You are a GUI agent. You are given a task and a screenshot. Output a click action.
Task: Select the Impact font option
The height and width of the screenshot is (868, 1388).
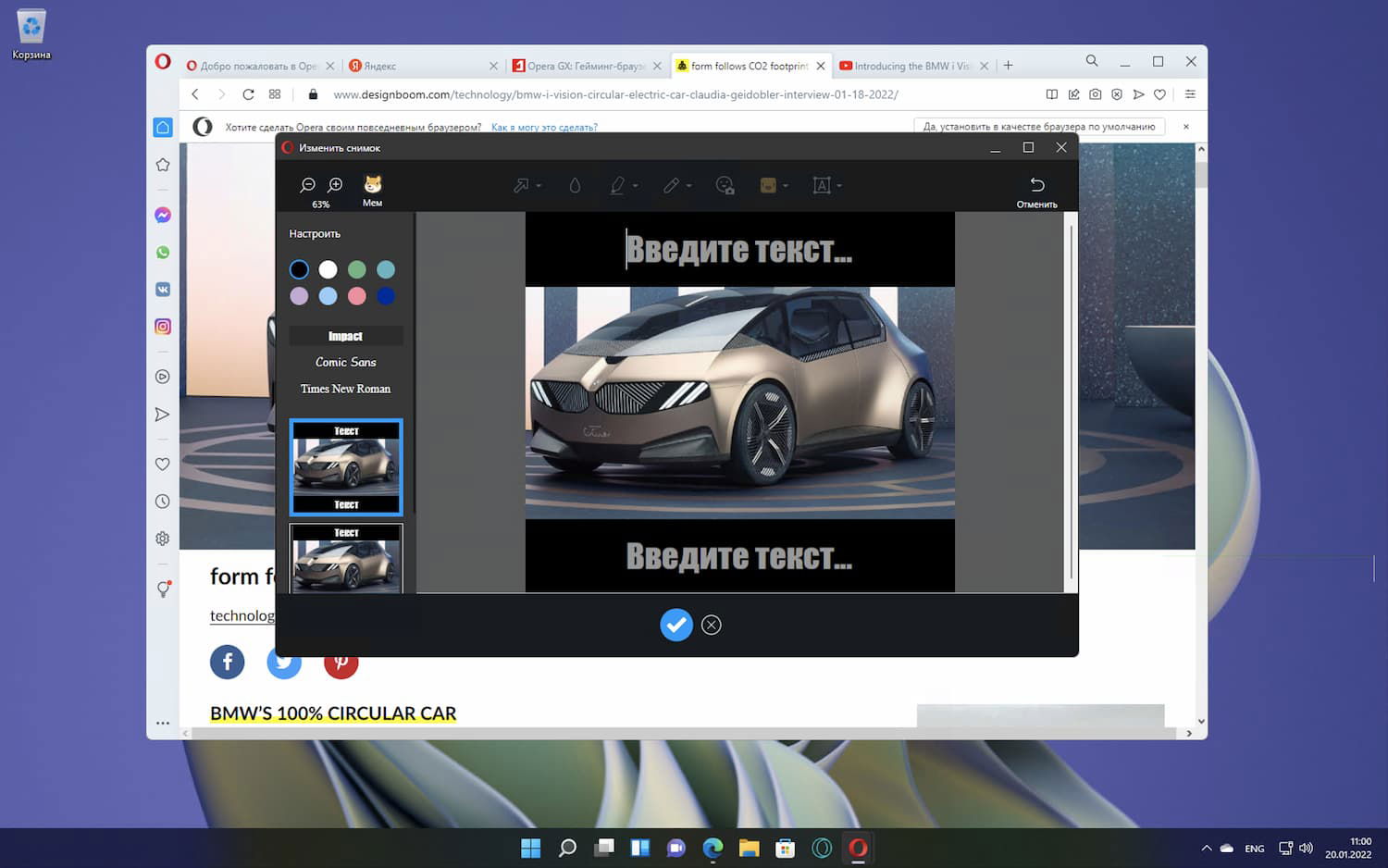tap(345, 336)
